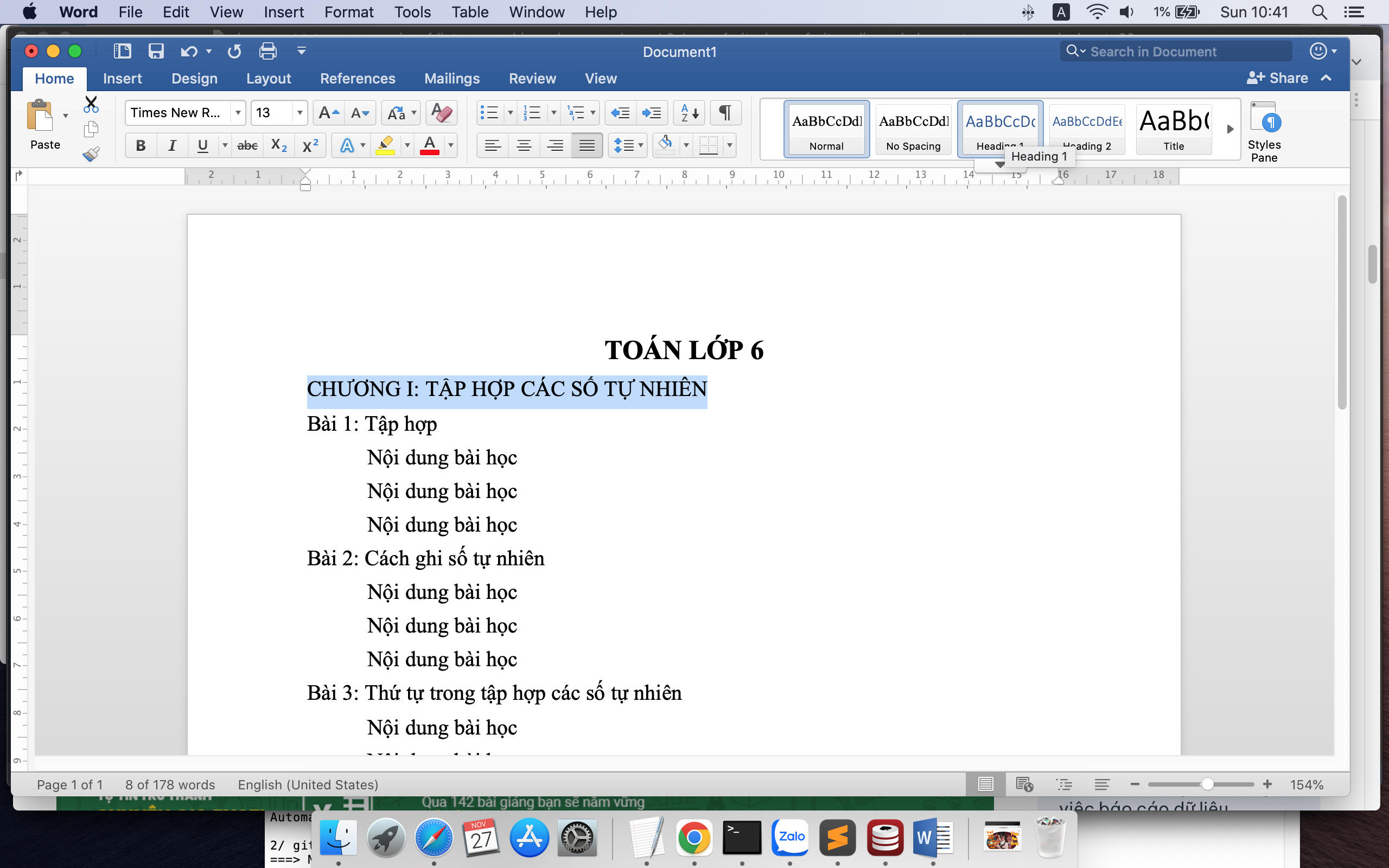
Task: Expand the numbering list dropdown arrow
Action: (554, 112)
